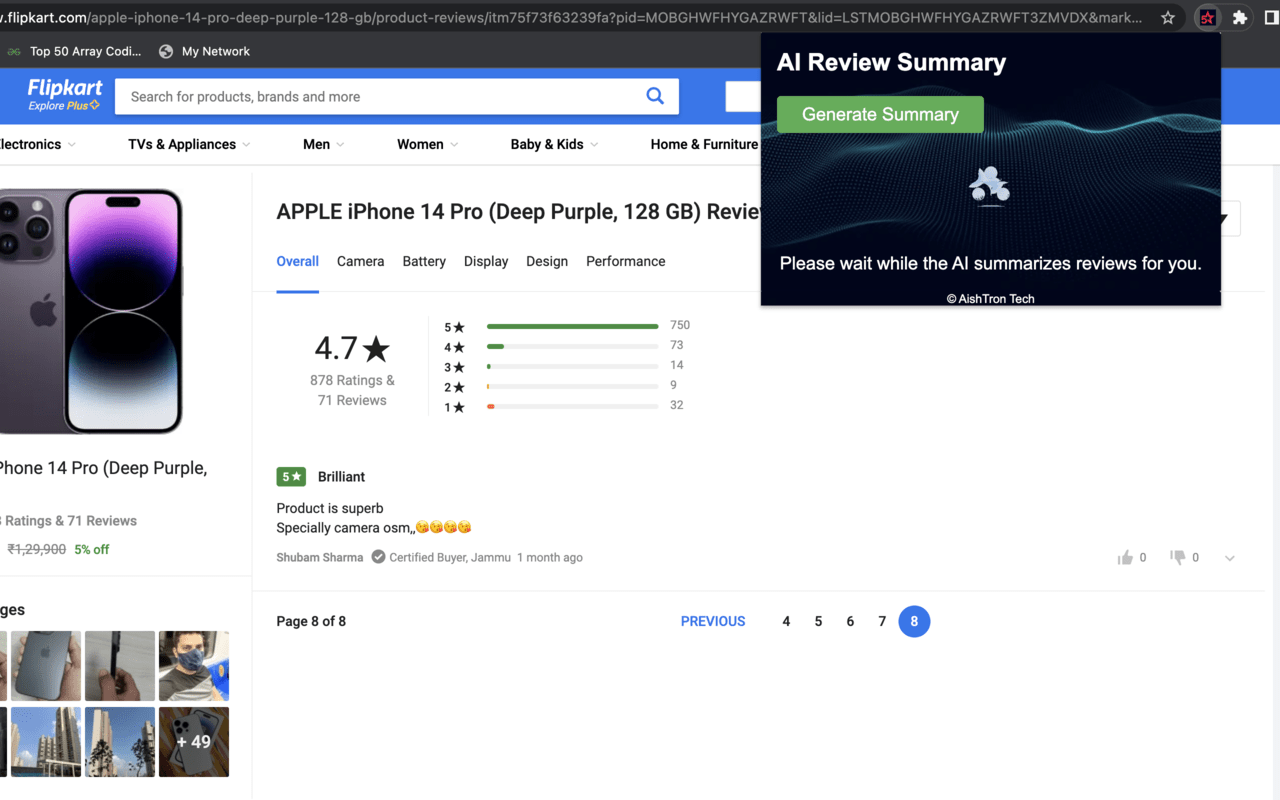This screenshot has height=800, width=1280.
Task: Click the 4 star rating bar
Action: coord(572,346)
